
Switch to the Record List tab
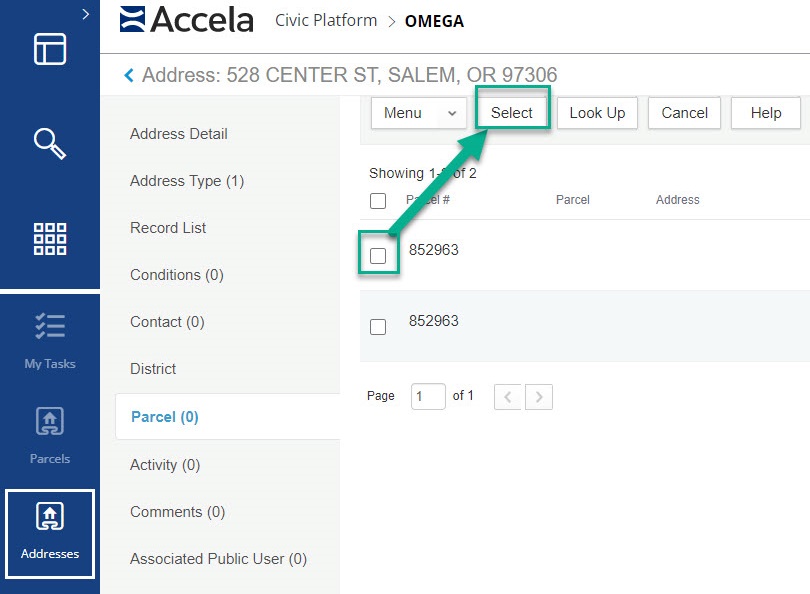(x=168, y=228)
